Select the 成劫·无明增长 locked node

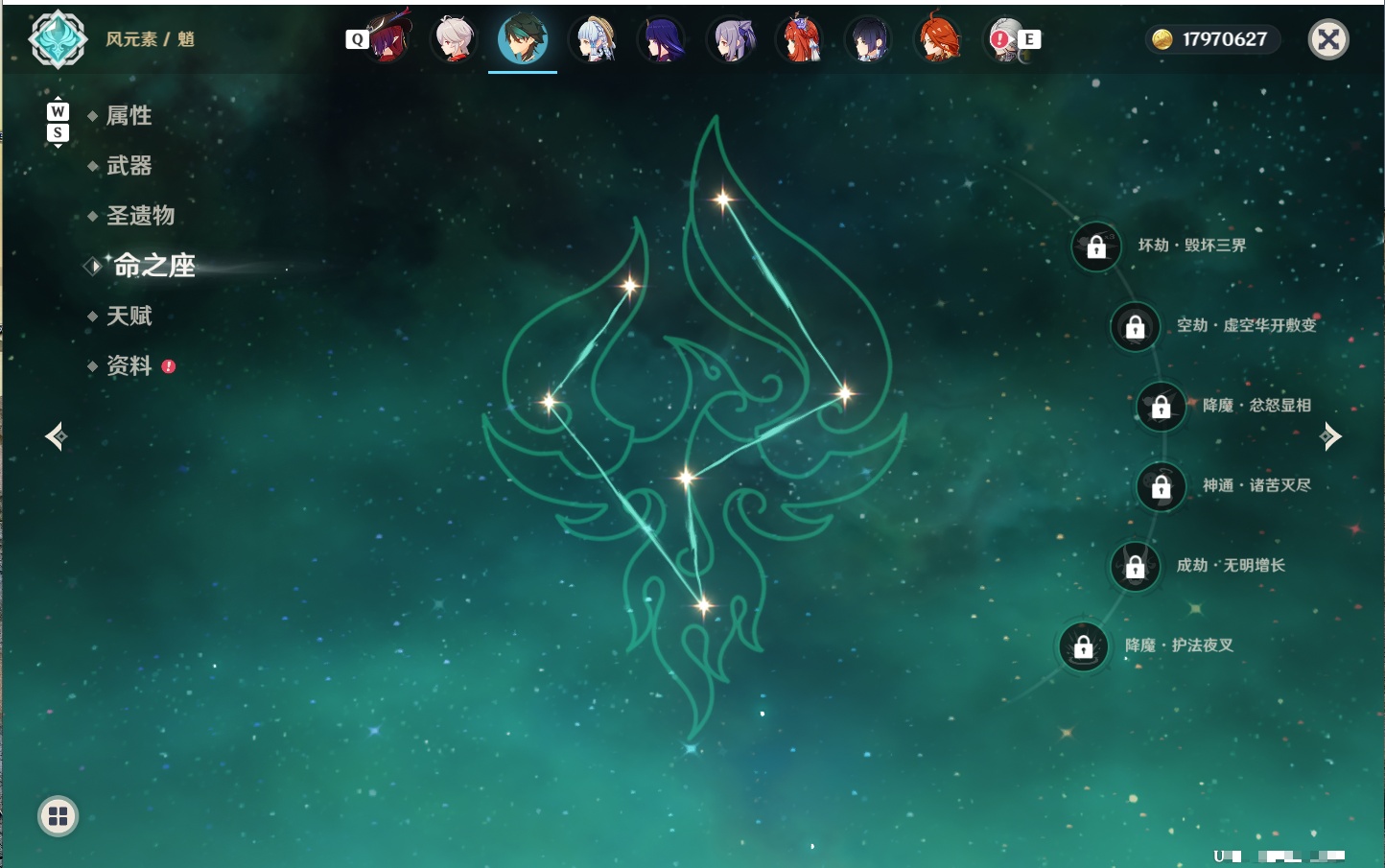[x=1135, y=566]
